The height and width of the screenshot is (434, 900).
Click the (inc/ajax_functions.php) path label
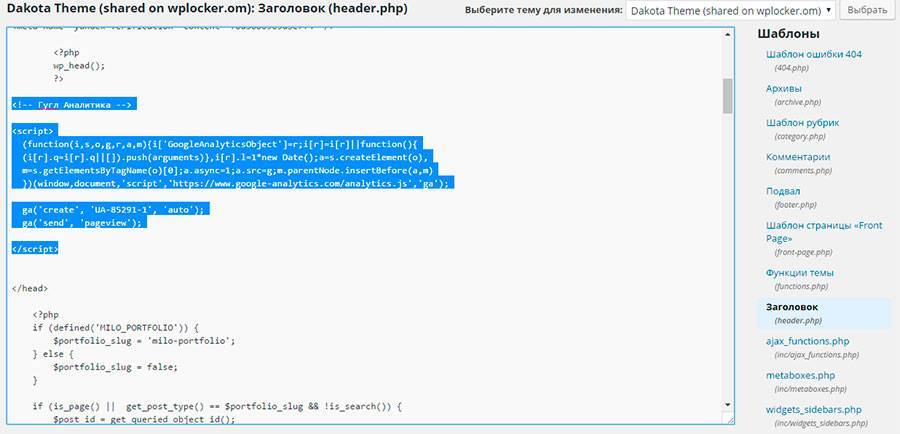[817, 355]
